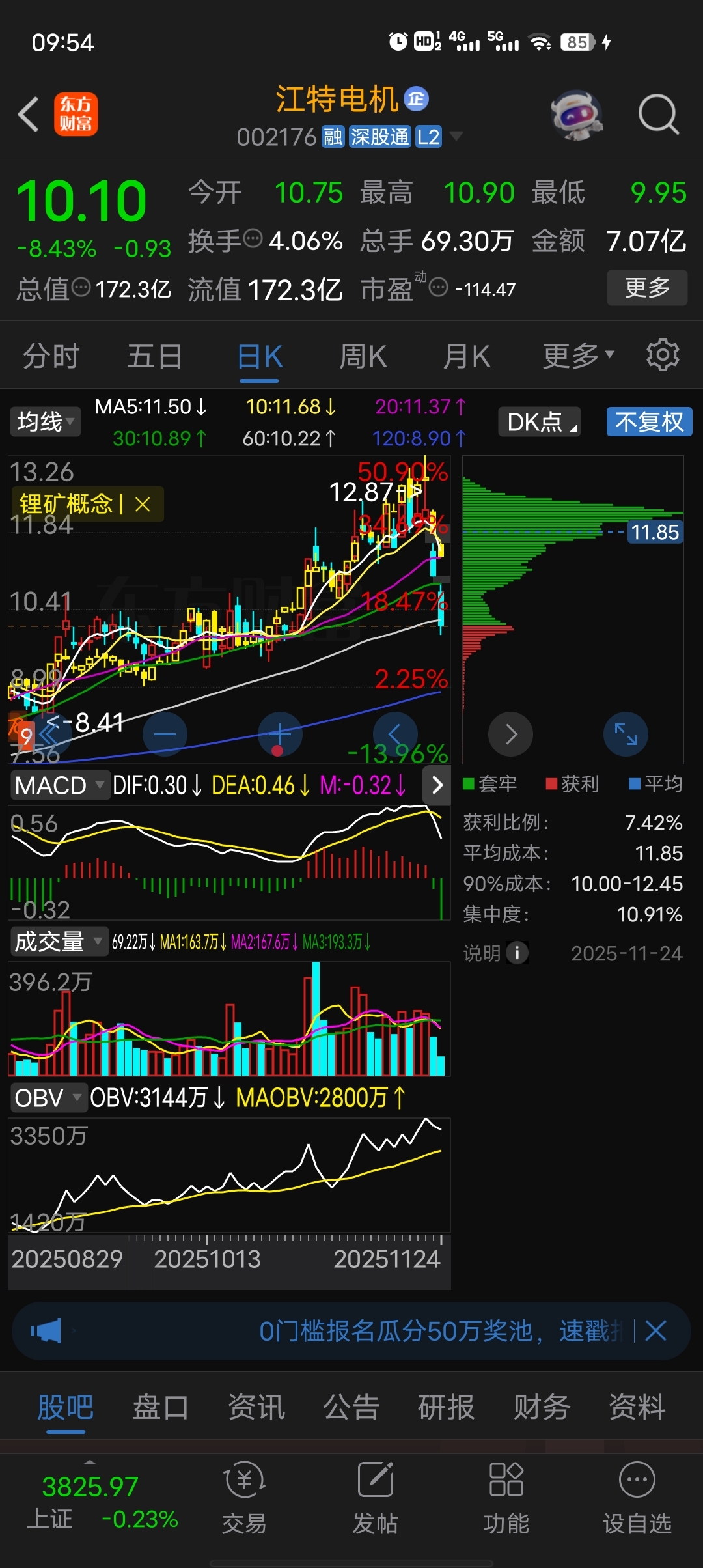703x1568 pixels.
Task: Expand cost distribution with right arrow
Action: click(x=511, y=735)
